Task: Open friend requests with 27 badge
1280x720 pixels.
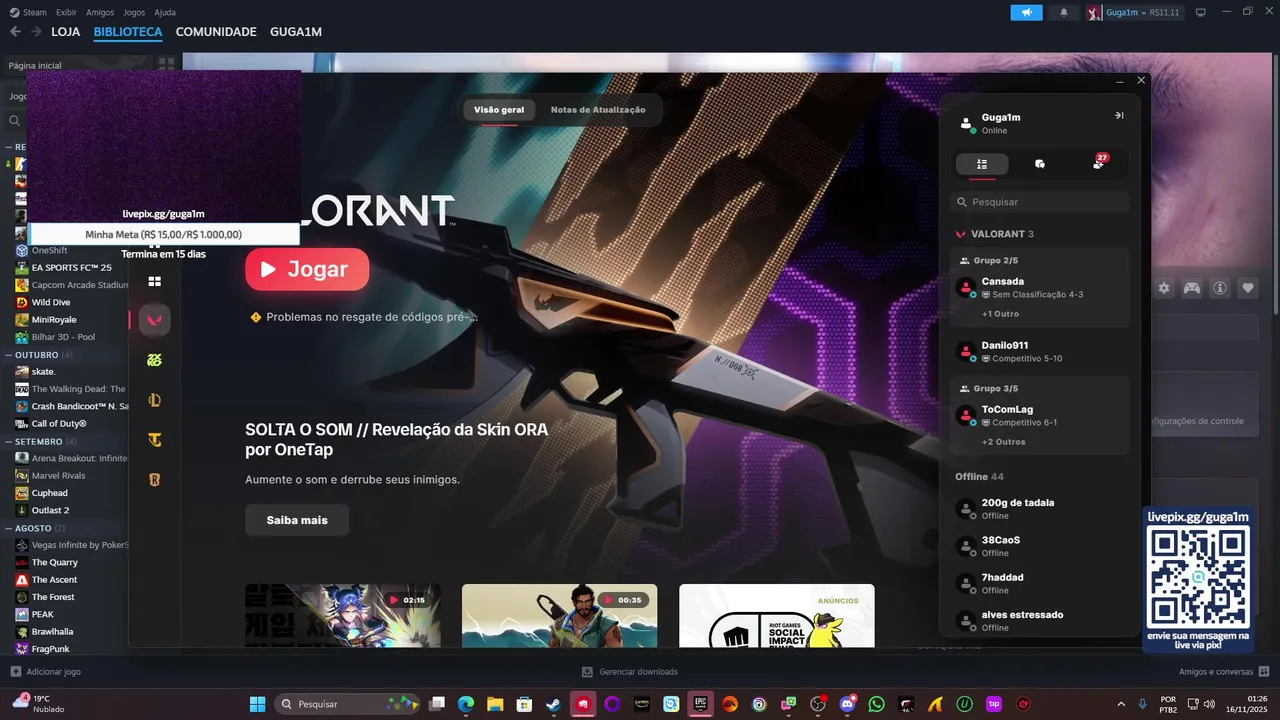Action: point(1099,163)
